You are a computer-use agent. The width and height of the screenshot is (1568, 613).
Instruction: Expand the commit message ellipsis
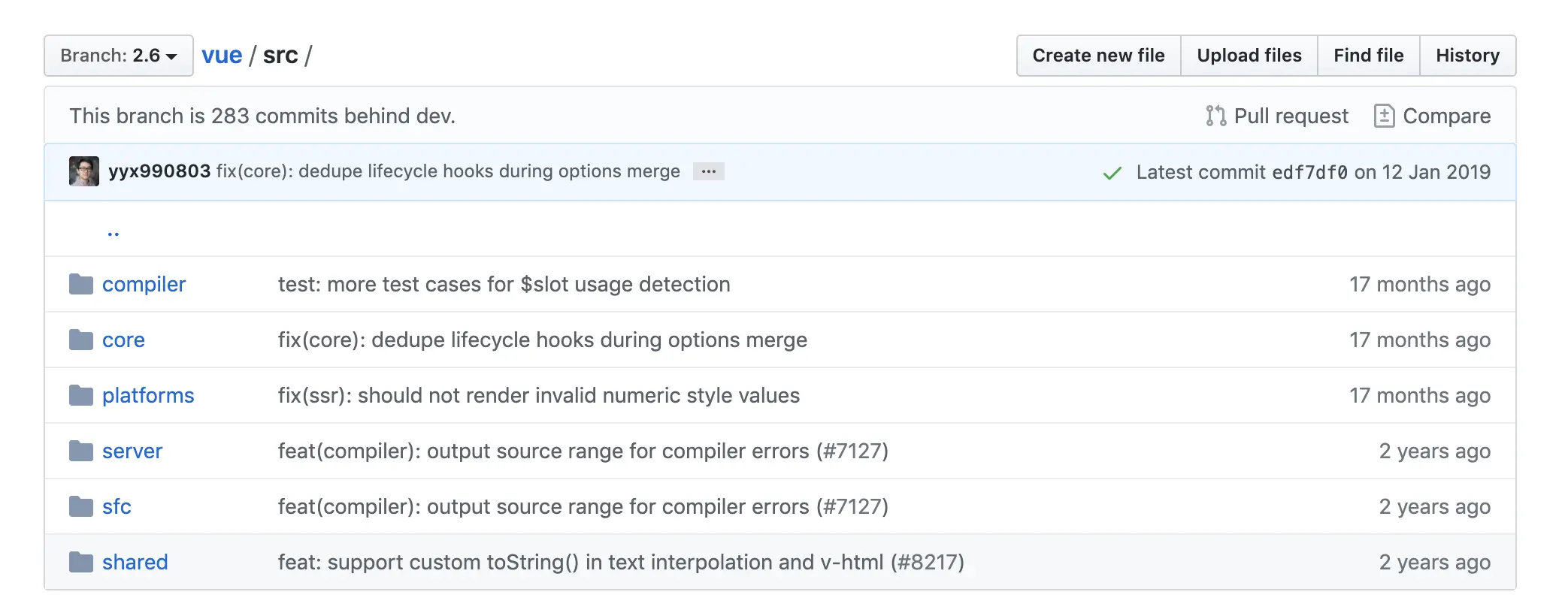pos(708,171)
